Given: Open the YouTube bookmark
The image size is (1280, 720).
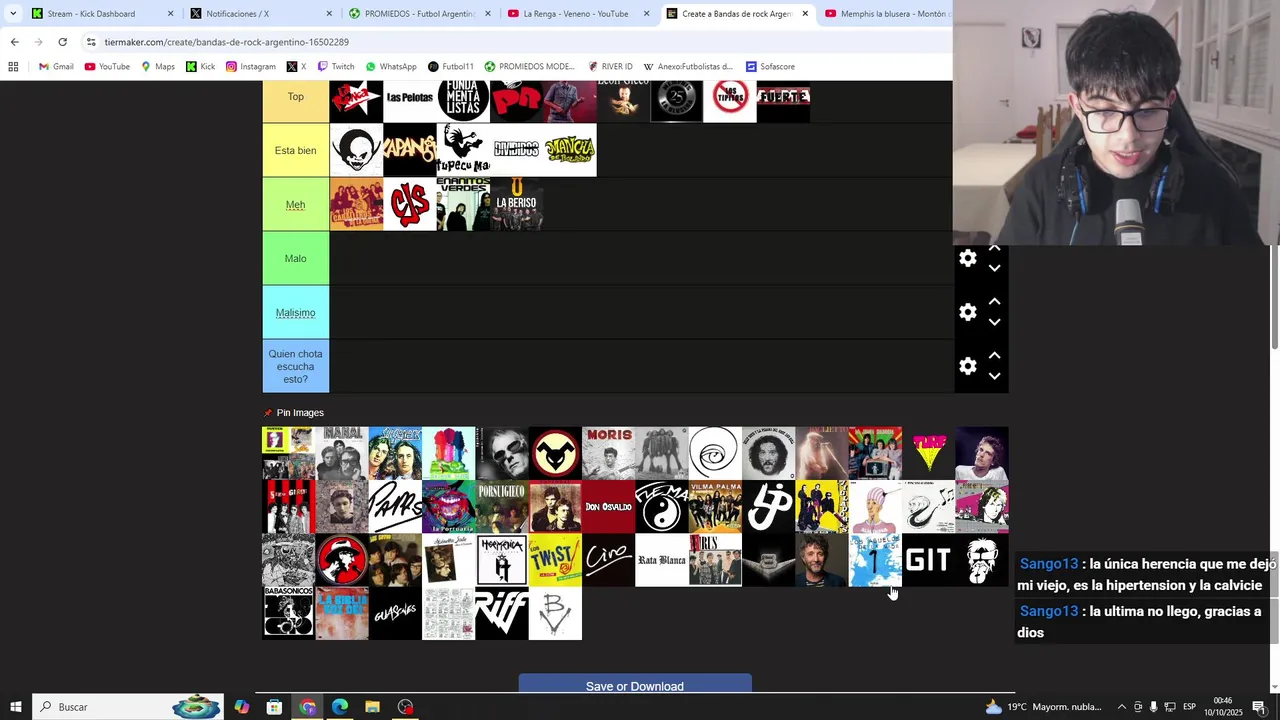Looking at the screenshot, I should 107,67.
